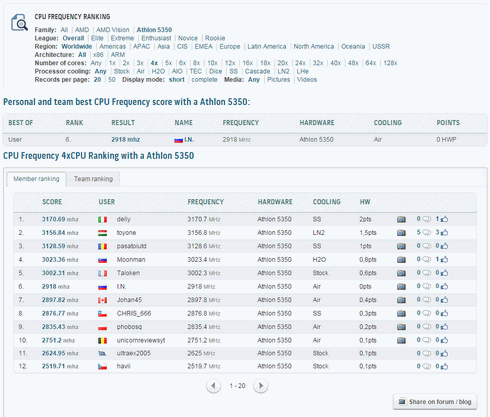Image resolution: width=490 pixels, height=417 pixels.
Task: Select the x86 architecture filter
Action: 98,55
